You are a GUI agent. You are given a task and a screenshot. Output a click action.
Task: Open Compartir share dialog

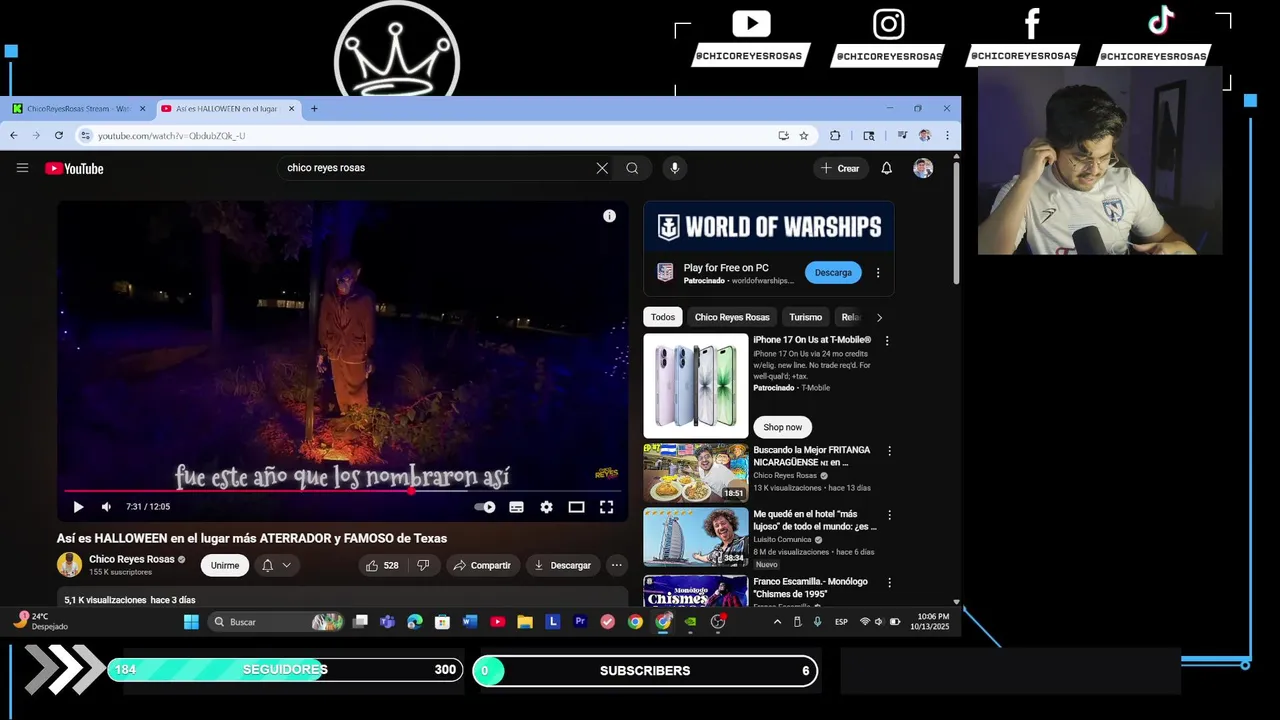[482, 565]
